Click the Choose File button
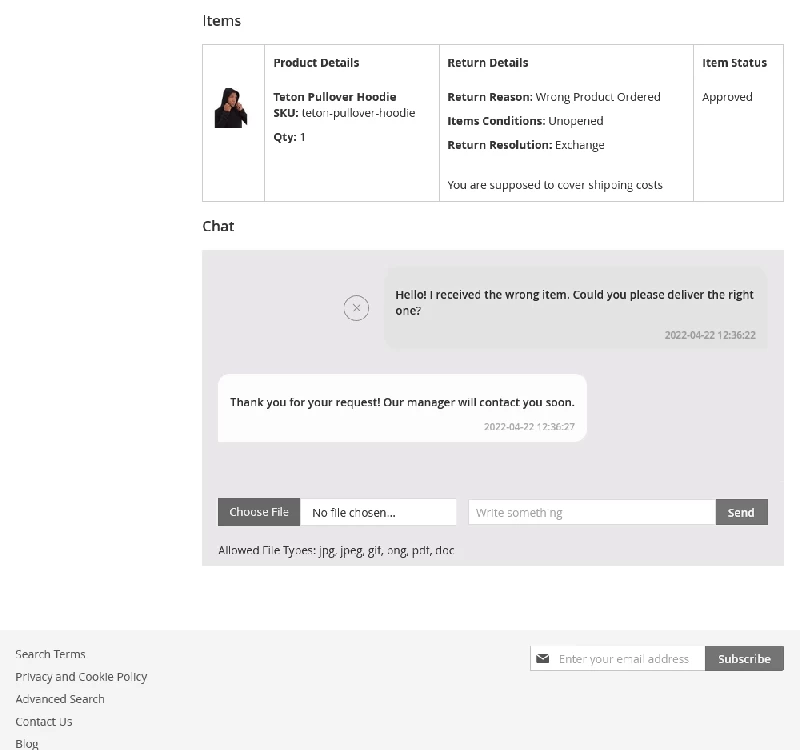 259,512
